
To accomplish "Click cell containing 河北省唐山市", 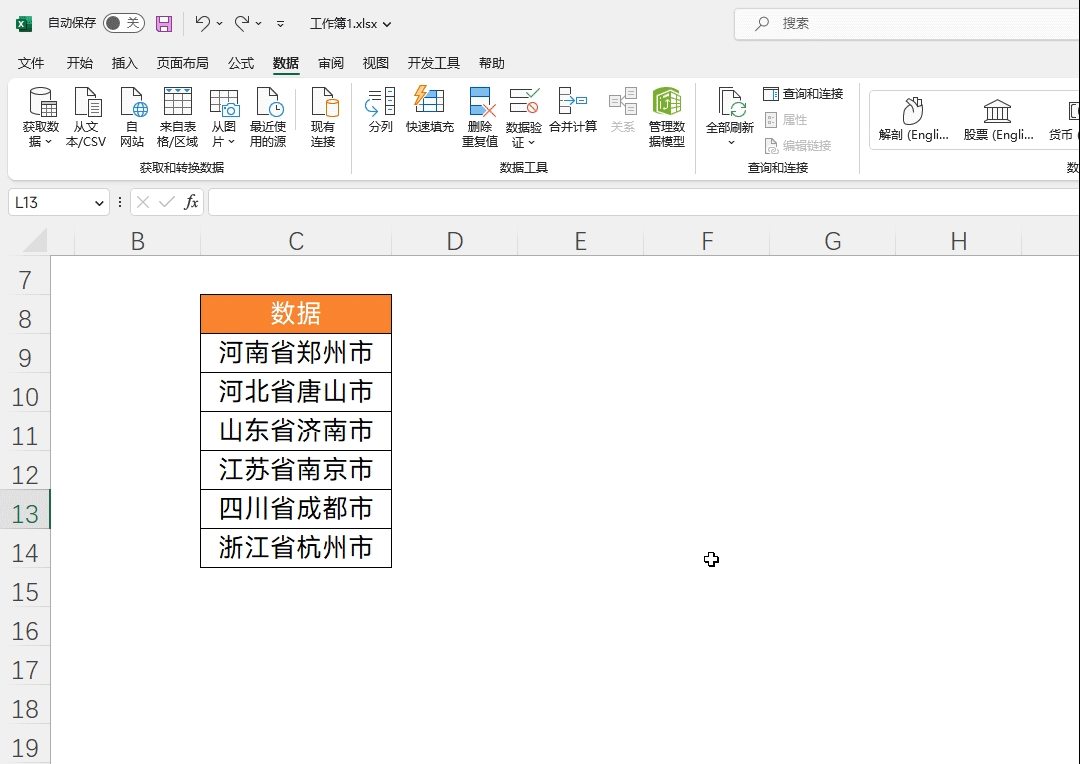I will [x=296, y=392].
